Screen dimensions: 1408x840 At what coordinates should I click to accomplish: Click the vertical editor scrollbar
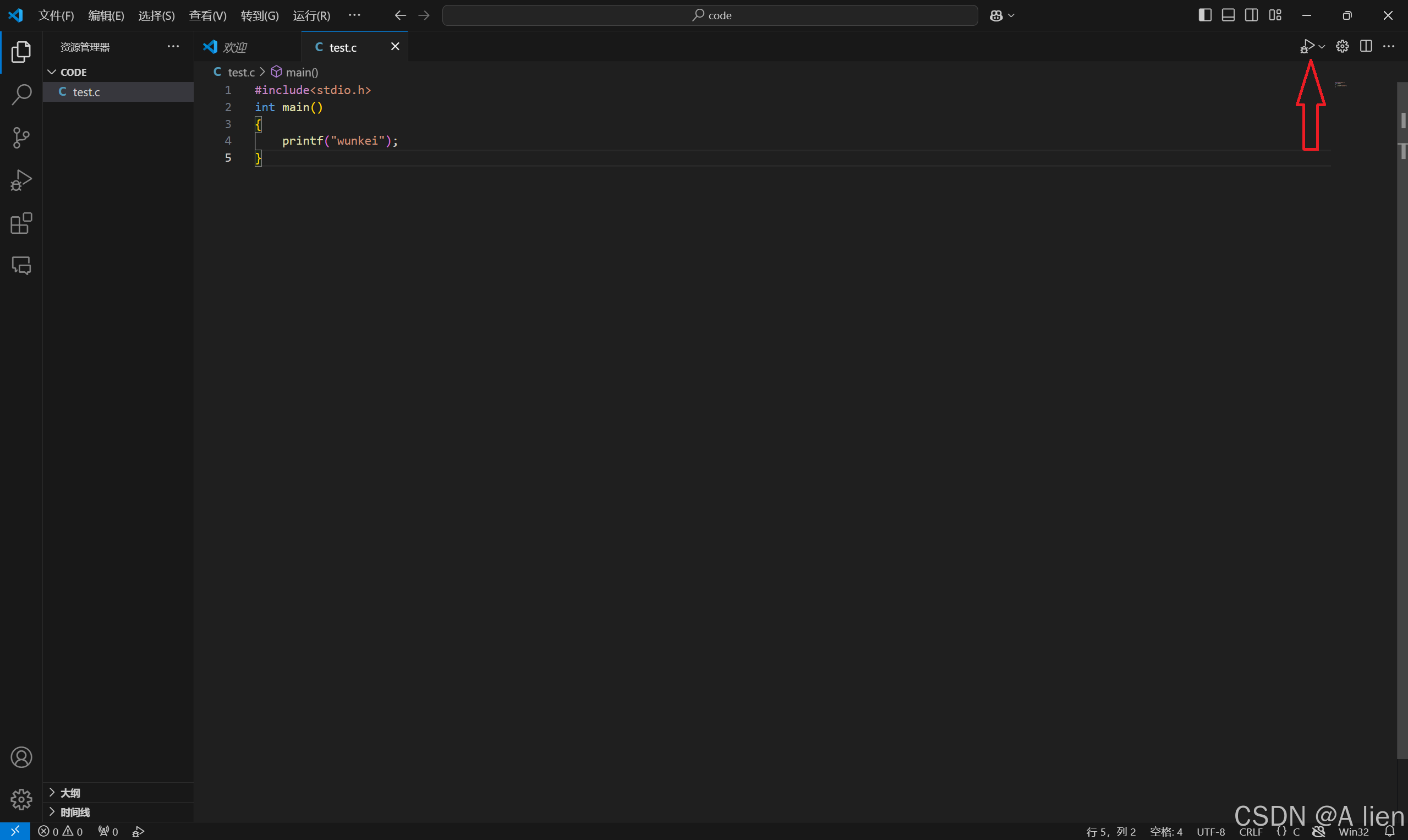pyautogui.click(x=1402, y=396)
